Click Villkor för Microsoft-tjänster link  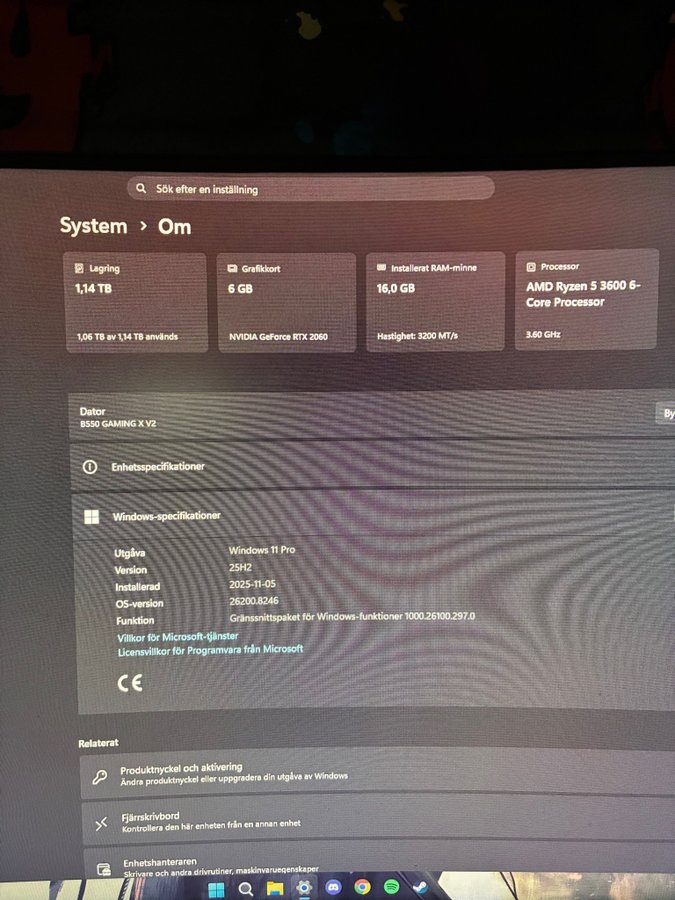pyautogui.click(x=178, y=636)
